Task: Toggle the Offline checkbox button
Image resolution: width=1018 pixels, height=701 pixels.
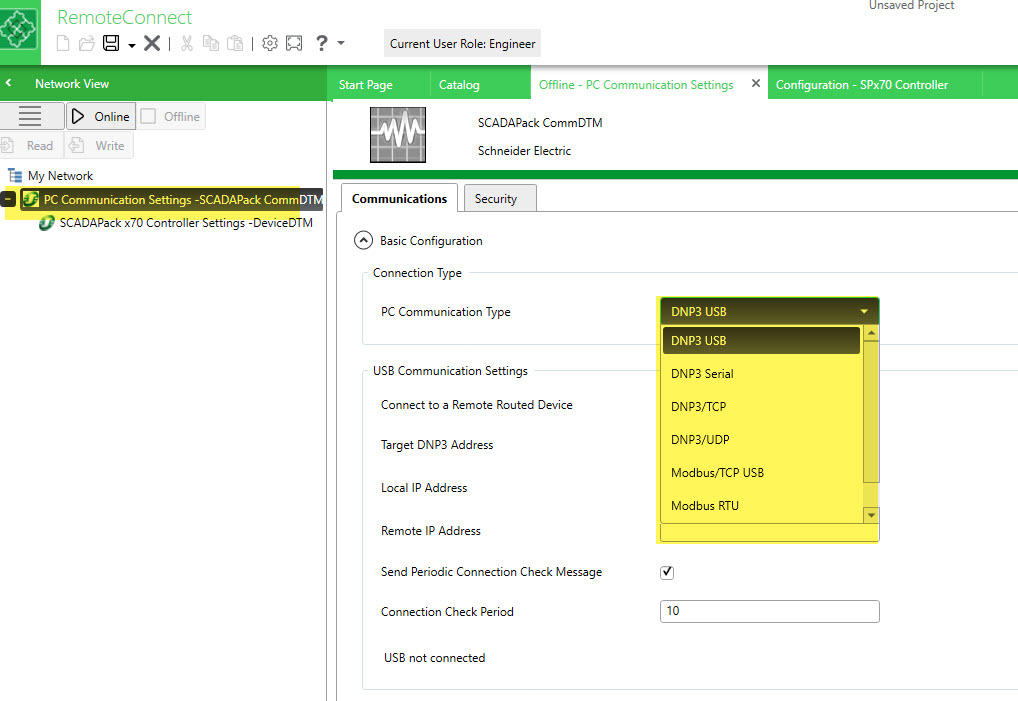Action: pos(171,116)
